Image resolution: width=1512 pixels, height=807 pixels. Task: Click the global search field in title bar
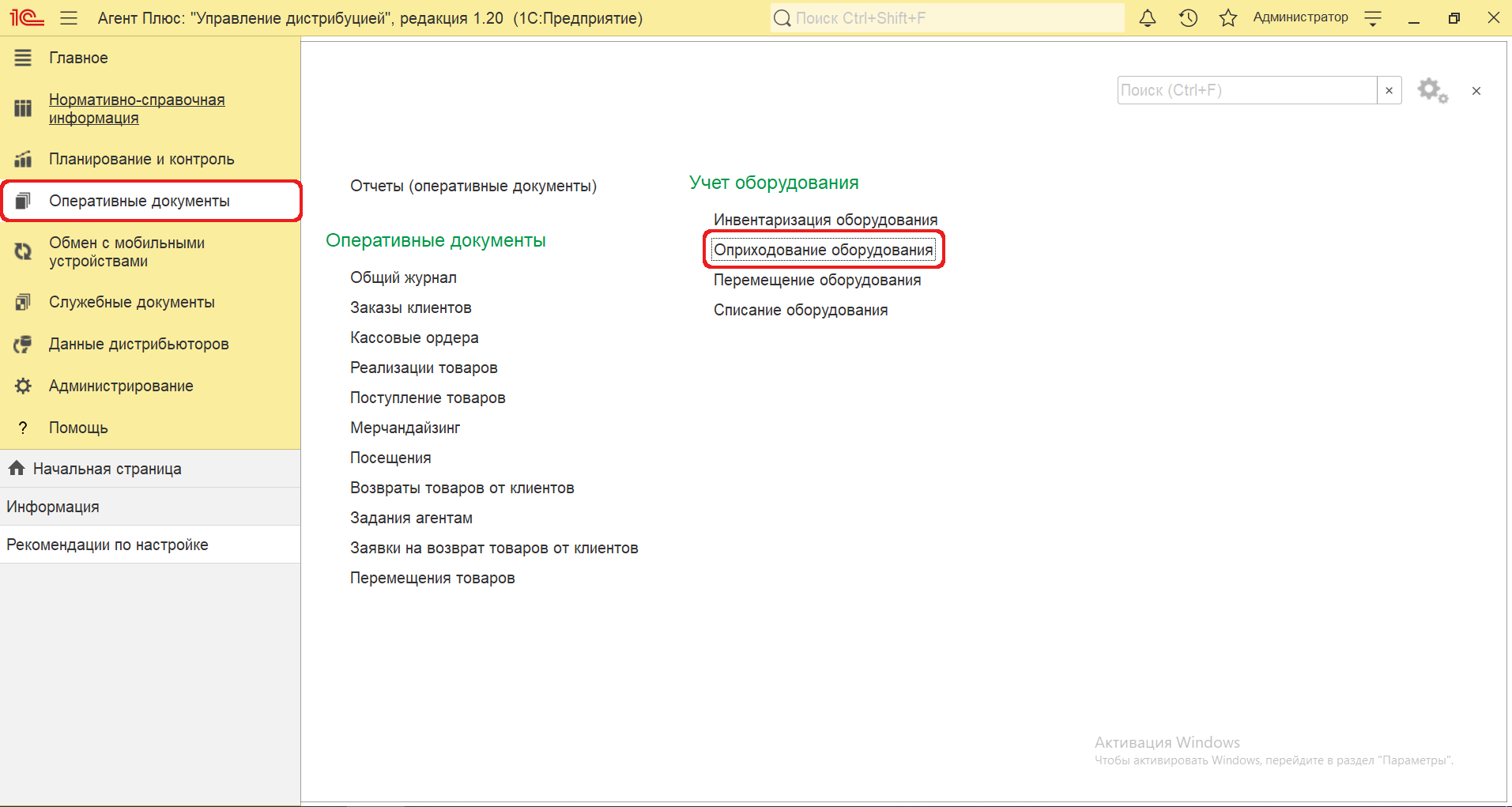(x=948, y=18)
